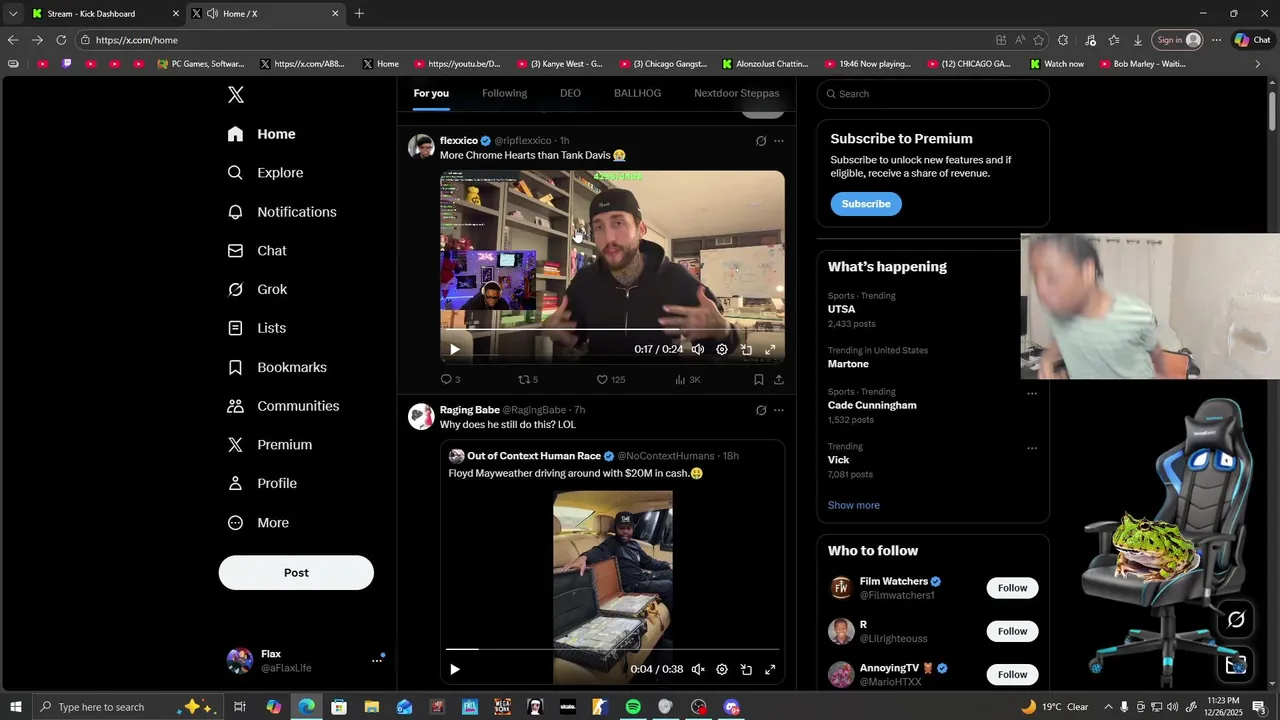Play the flexxico video
The height and width of the screenshot is (720, 1280).
[x=454, y=350]
